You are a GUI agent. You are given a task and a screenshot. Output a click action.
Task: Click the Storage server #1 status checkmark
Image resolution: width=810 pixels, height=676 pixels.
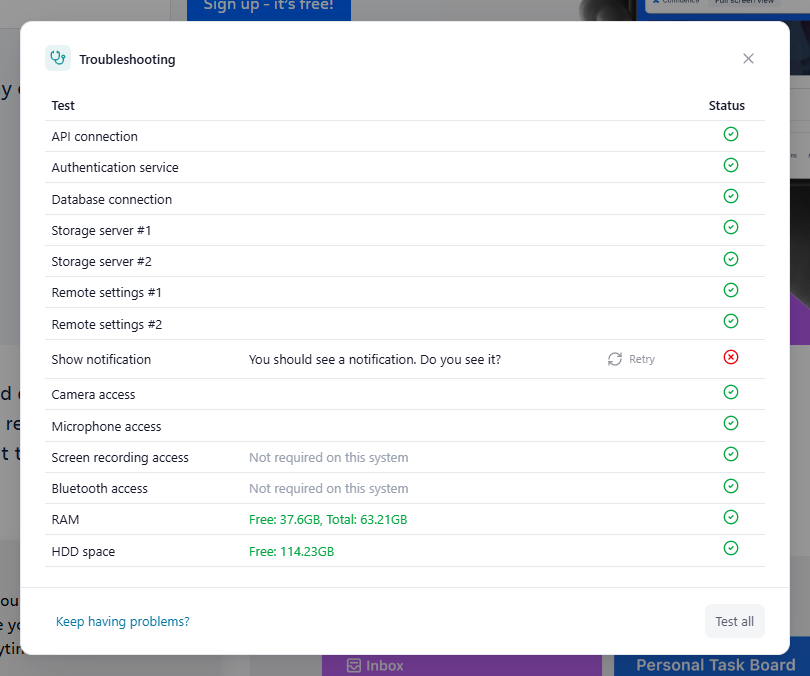click(x=730, y=227)
